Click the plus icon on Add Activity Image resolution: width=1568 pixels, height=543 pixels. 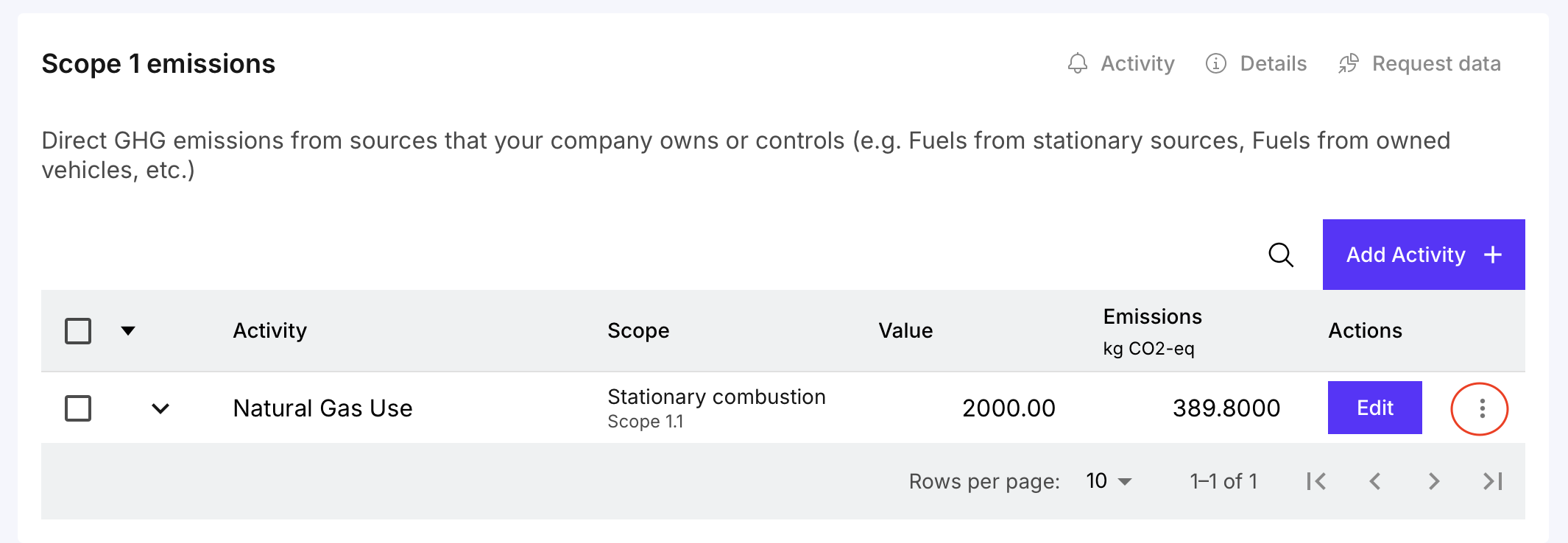tap(1493, 255)
